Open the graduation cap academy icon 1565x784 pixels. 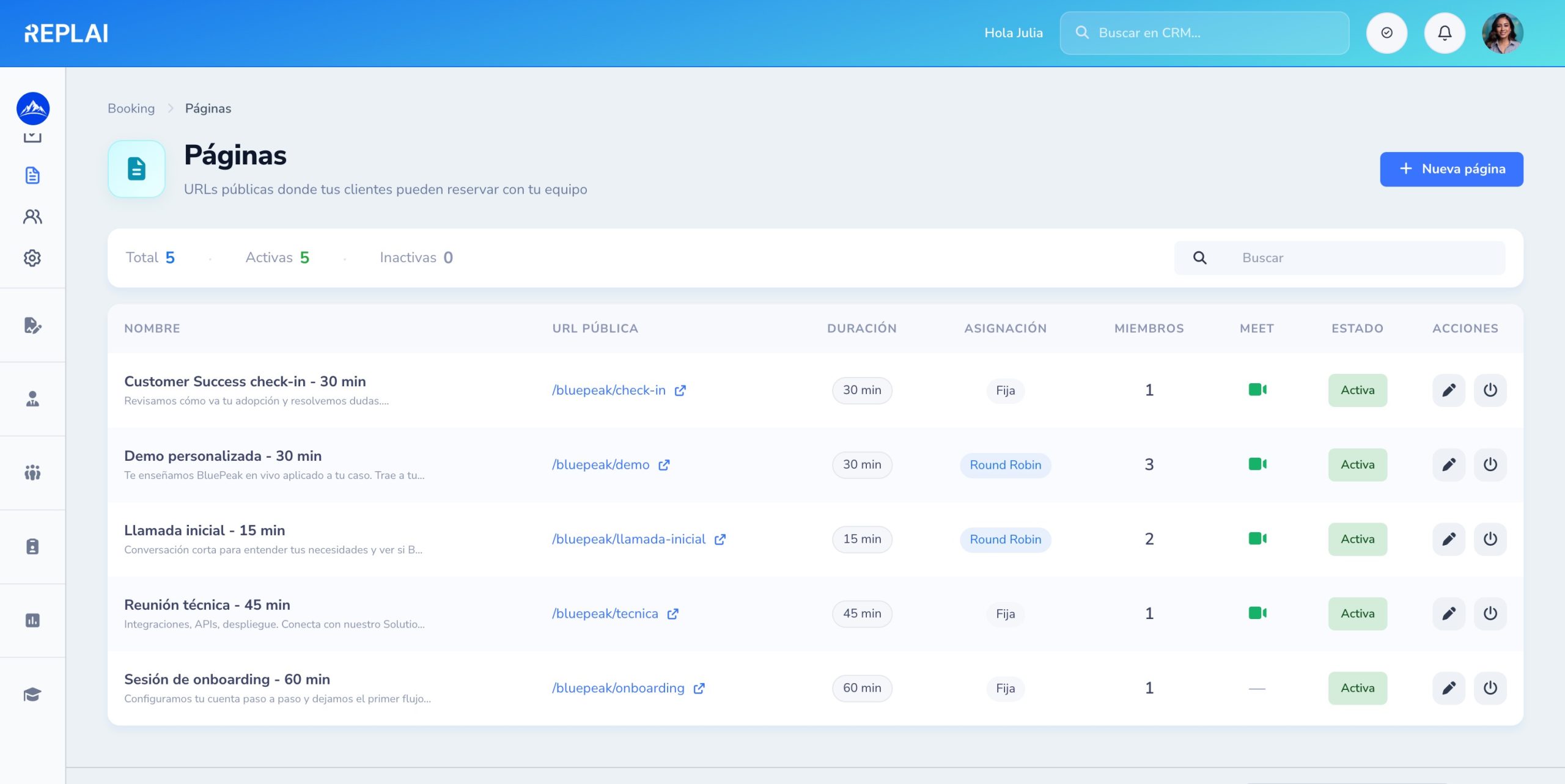pyautogui.click(x=32, y=694)
